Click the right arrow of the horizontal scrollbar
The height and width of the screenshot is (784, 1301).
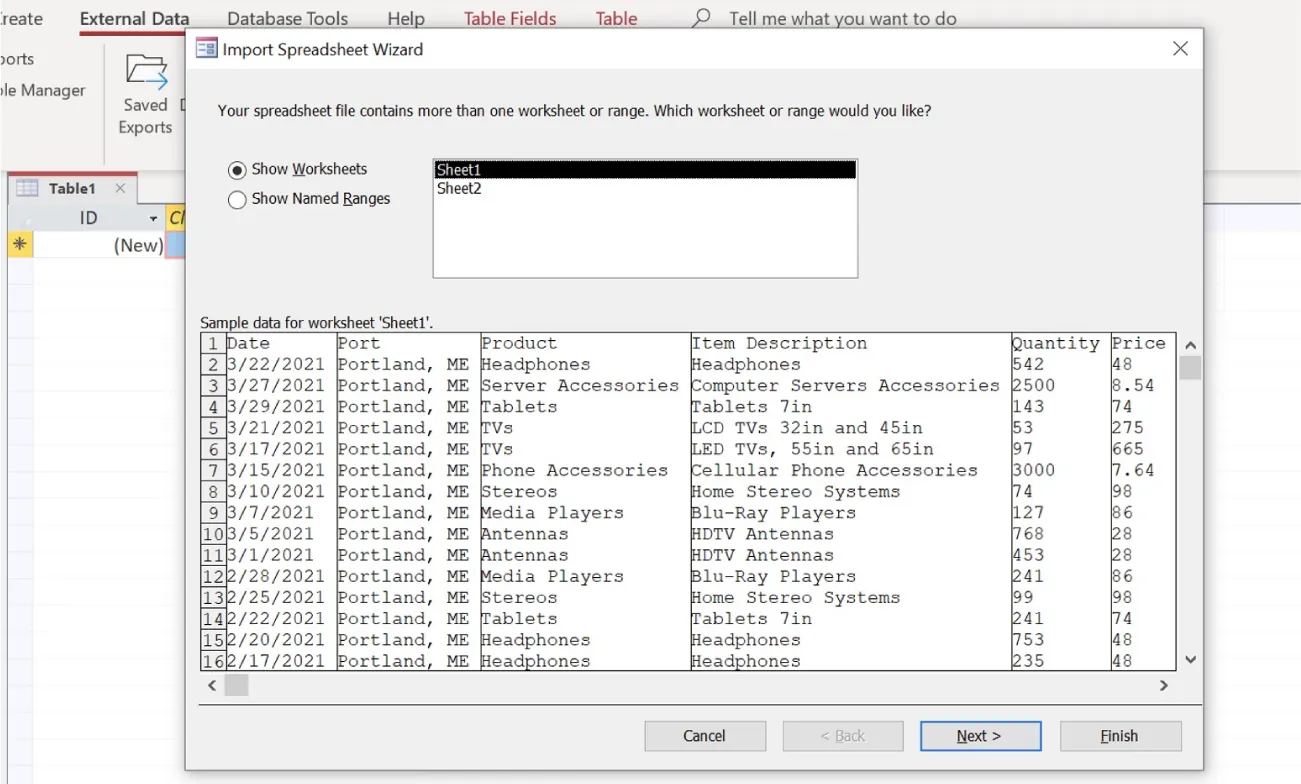[x=1163, y=686]
